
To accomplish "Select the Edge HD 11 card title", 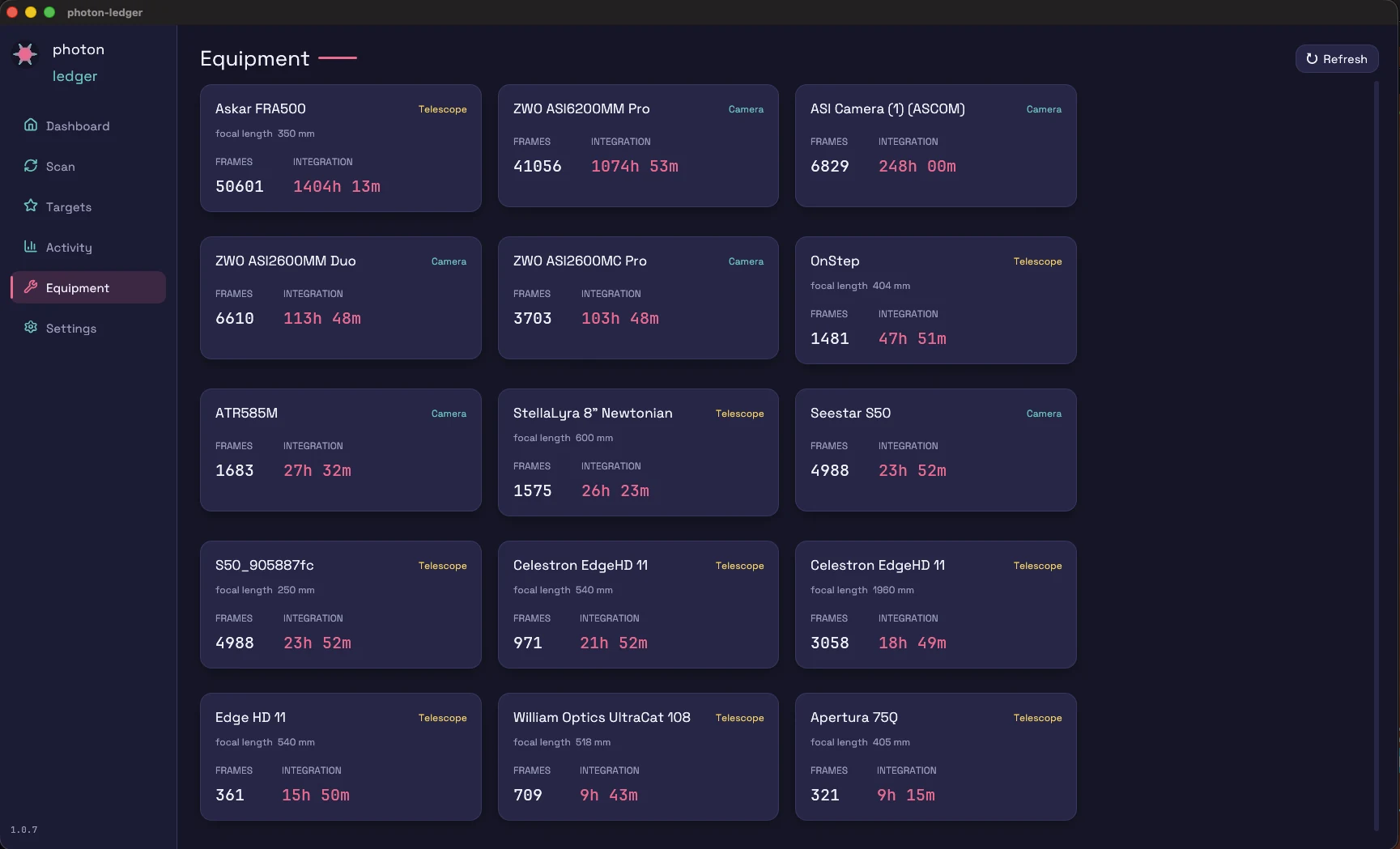I will click(x=250, y=717).
